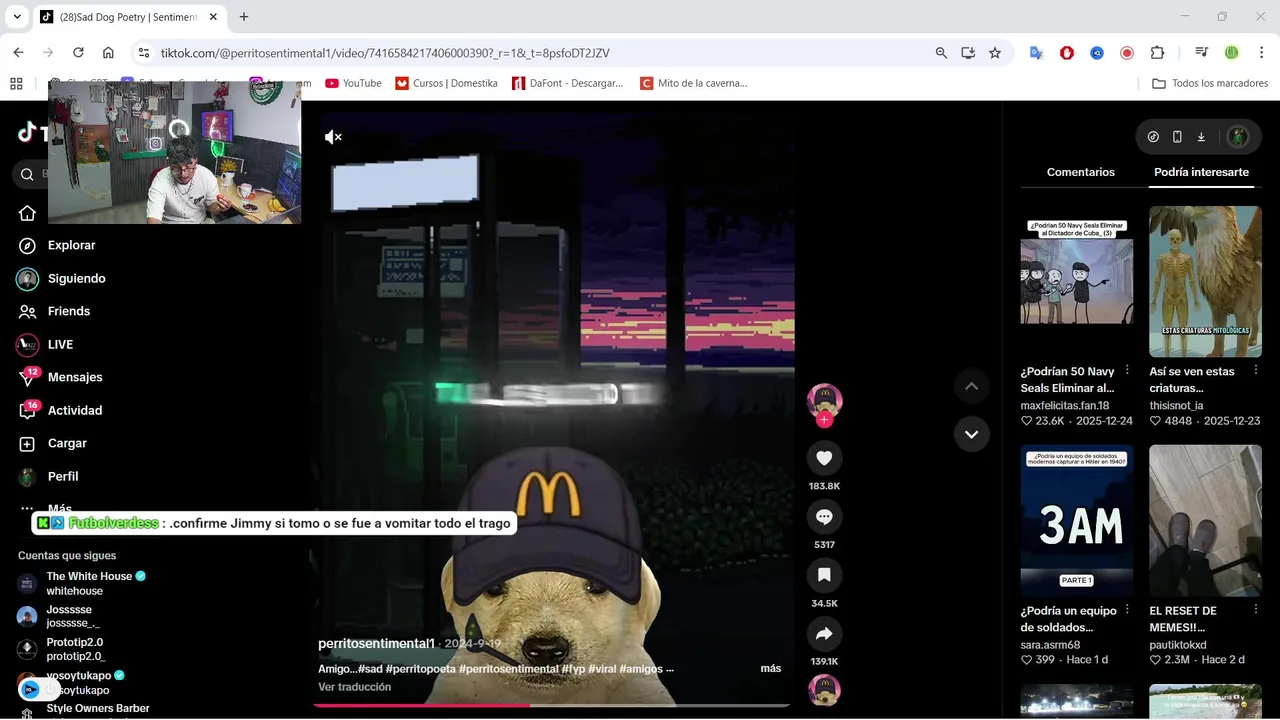The width and height of the screenshot is (1280, 720).
Task: Open LIVE in the sidebar
Action: click(60, 344)
